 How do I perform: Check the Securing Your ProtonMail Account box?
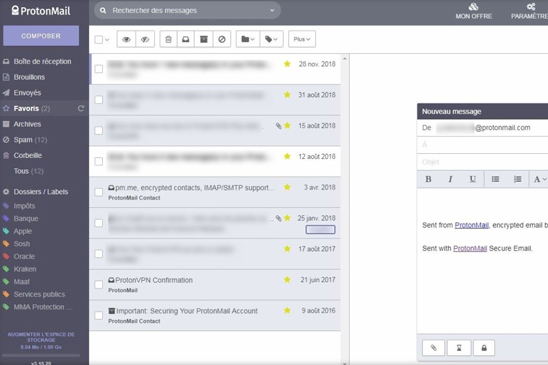99,315
